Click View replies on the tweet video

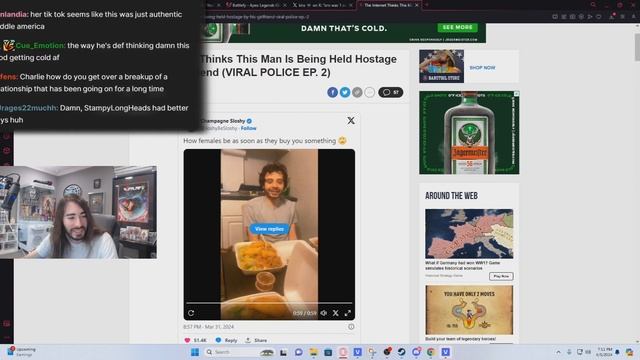pyautogui.click(x=269, y=229)
